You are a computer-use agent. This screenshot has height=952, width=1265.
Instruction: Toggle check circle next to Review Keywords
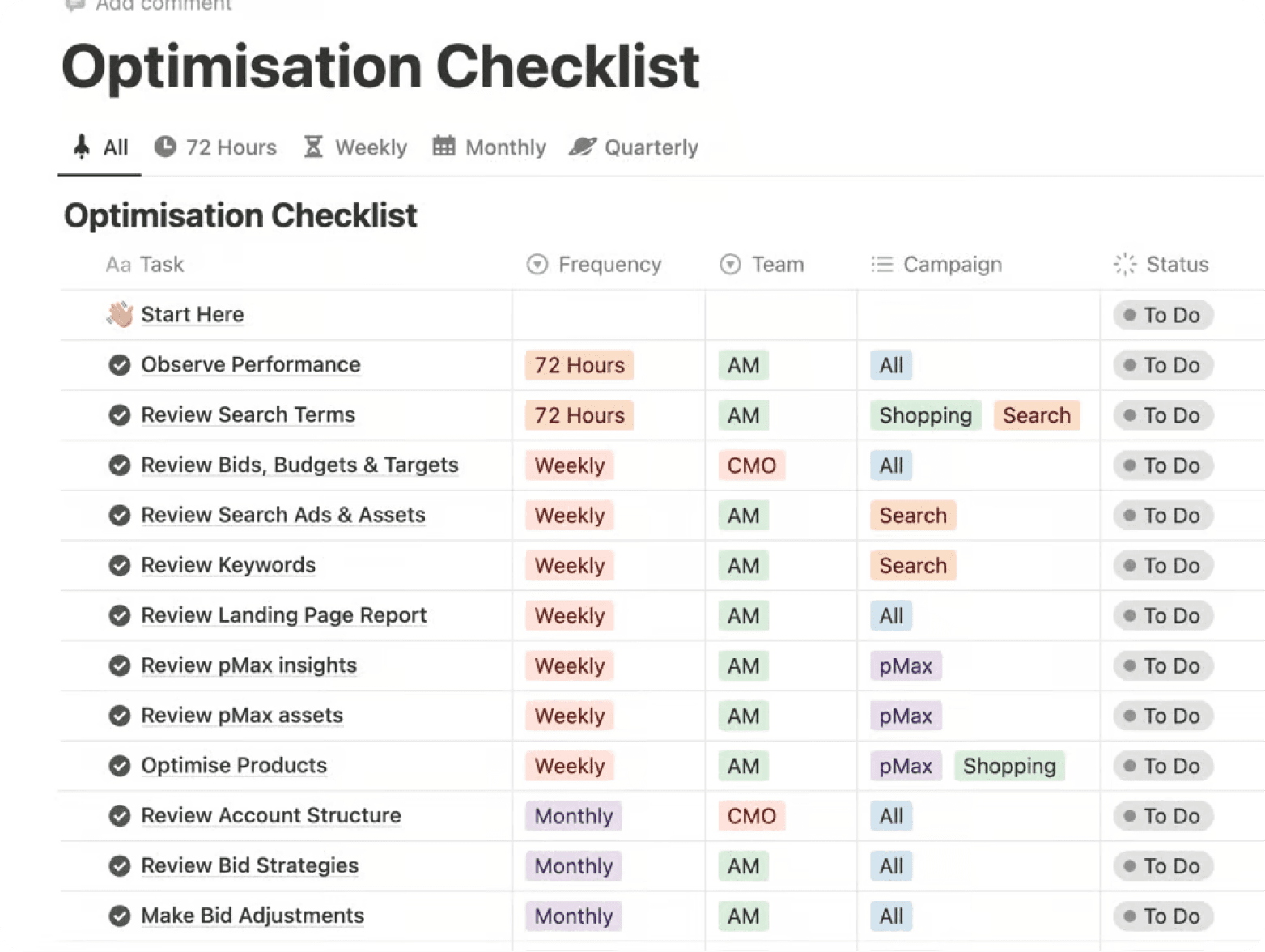[120, 565]
